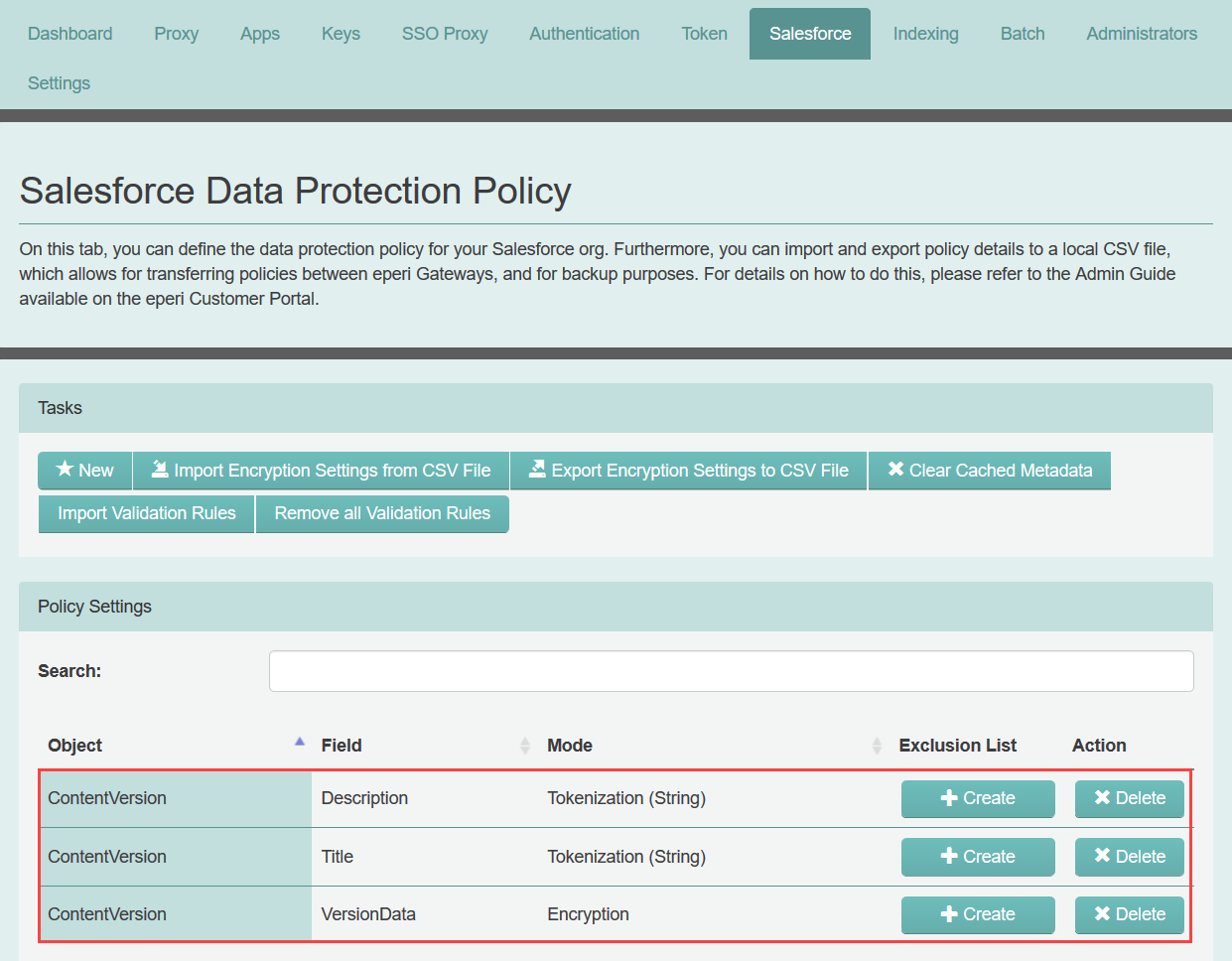Click X icon in Title row Delete

click(1102, 856)
